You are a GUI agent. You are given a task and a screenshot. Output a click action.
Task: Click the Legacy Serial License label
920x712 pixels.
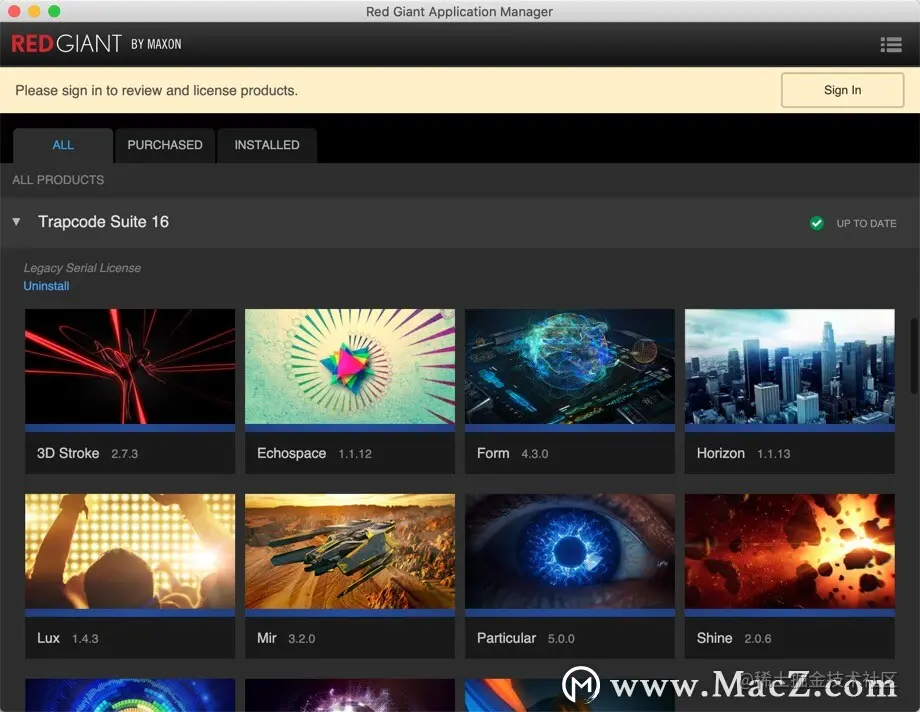tap(82, 268)
